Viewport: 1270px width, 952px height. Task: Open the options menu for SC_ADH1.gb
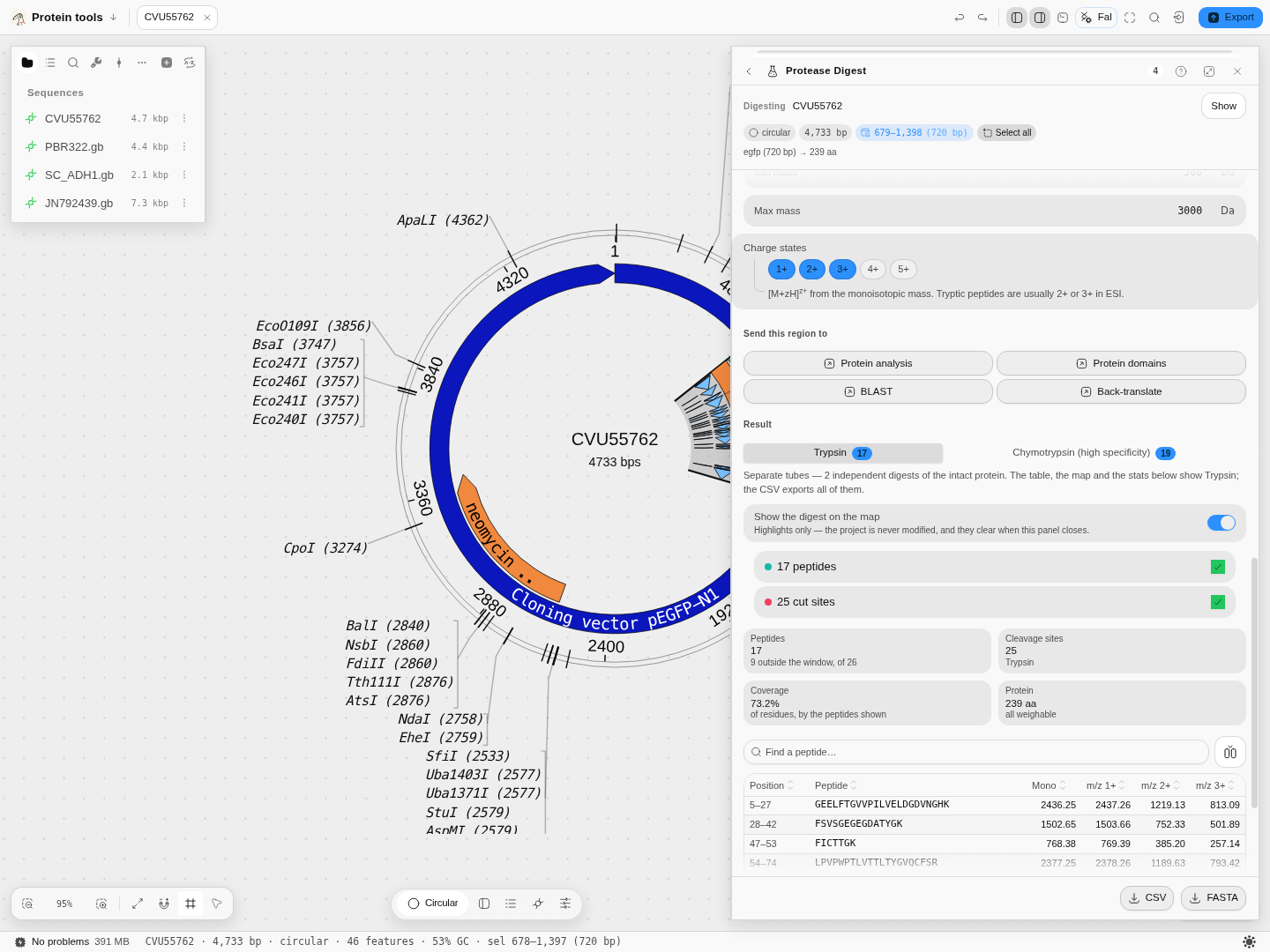pyautogui.click(x=184, y=175)
